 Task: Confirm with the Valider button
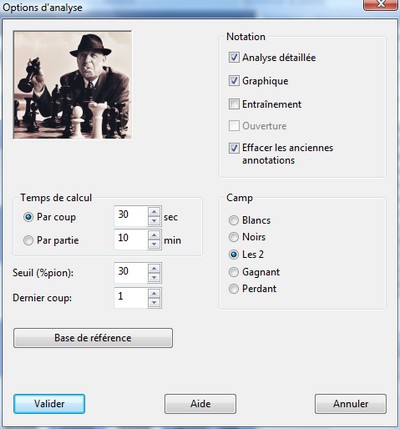click(x=49, y=404)
